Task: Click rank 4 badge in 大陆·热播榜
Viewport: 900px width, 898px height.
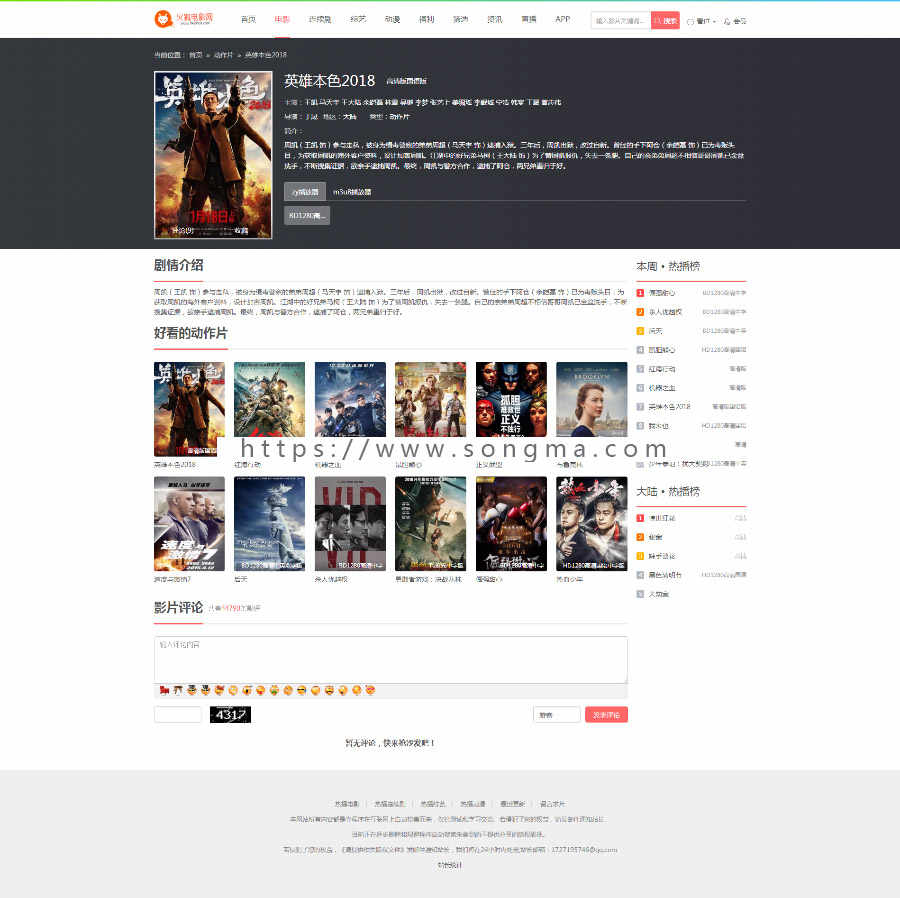Action: tap(640, 575)
